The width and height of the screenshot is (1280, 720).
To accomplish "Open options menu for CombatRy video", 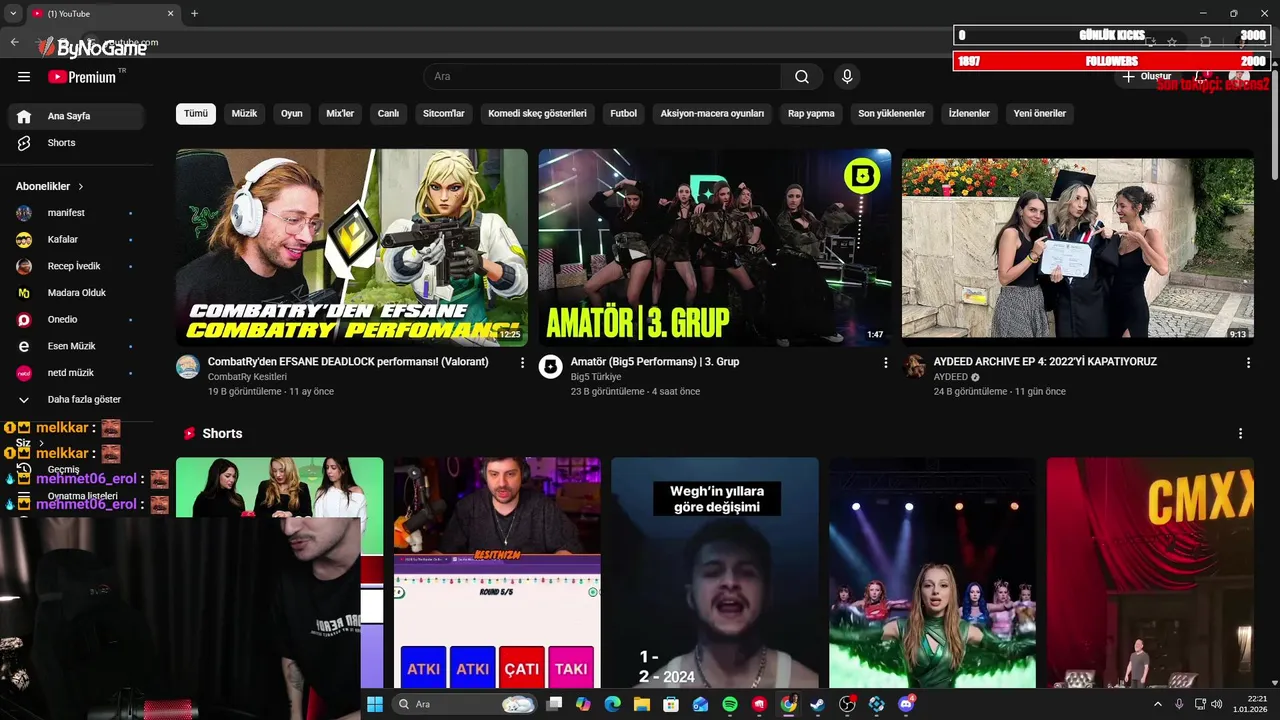I will [x=522, y=363].
